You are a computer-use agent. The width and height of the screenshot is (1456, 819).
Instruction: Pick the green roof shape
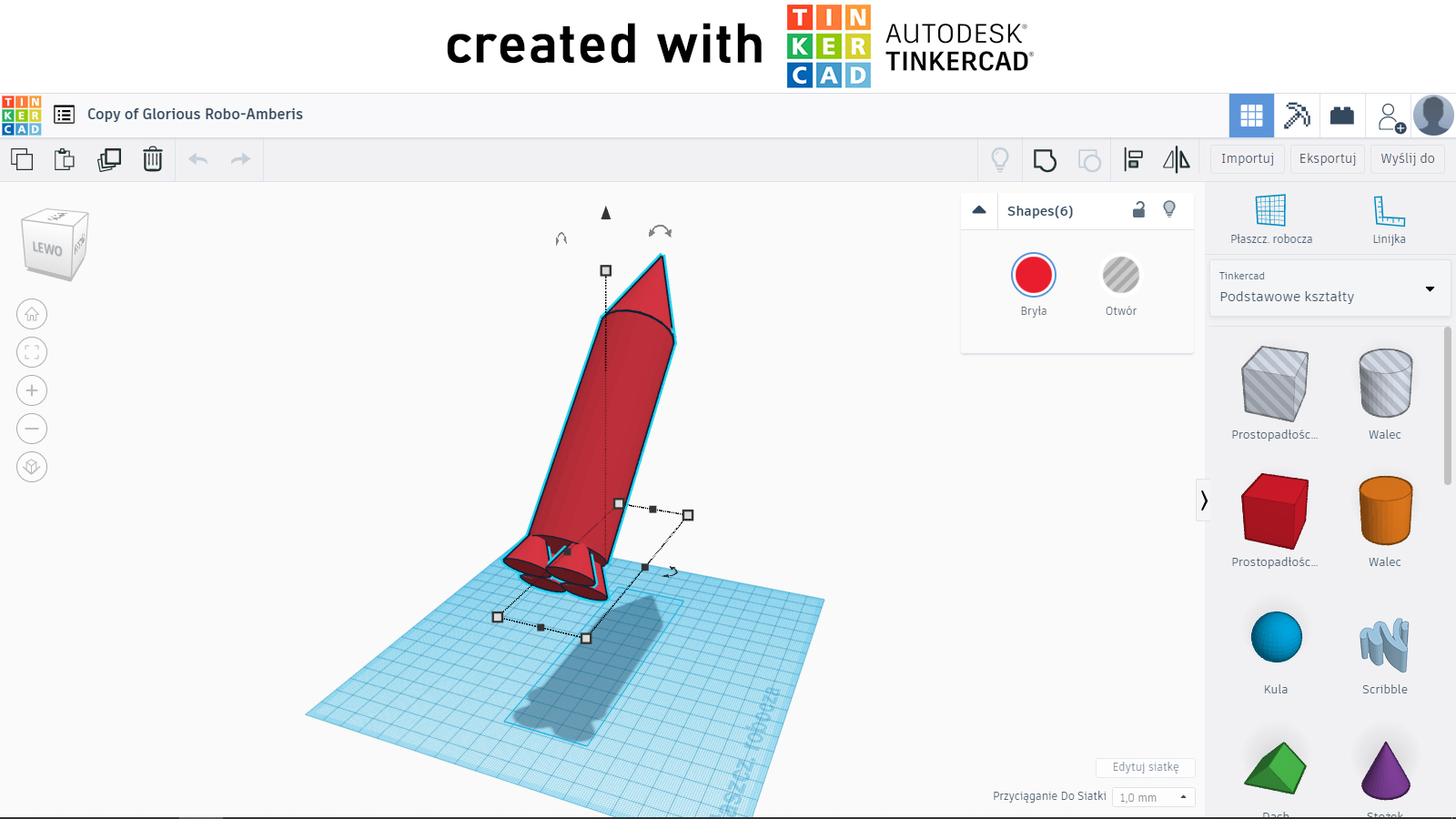[1275, 769]
